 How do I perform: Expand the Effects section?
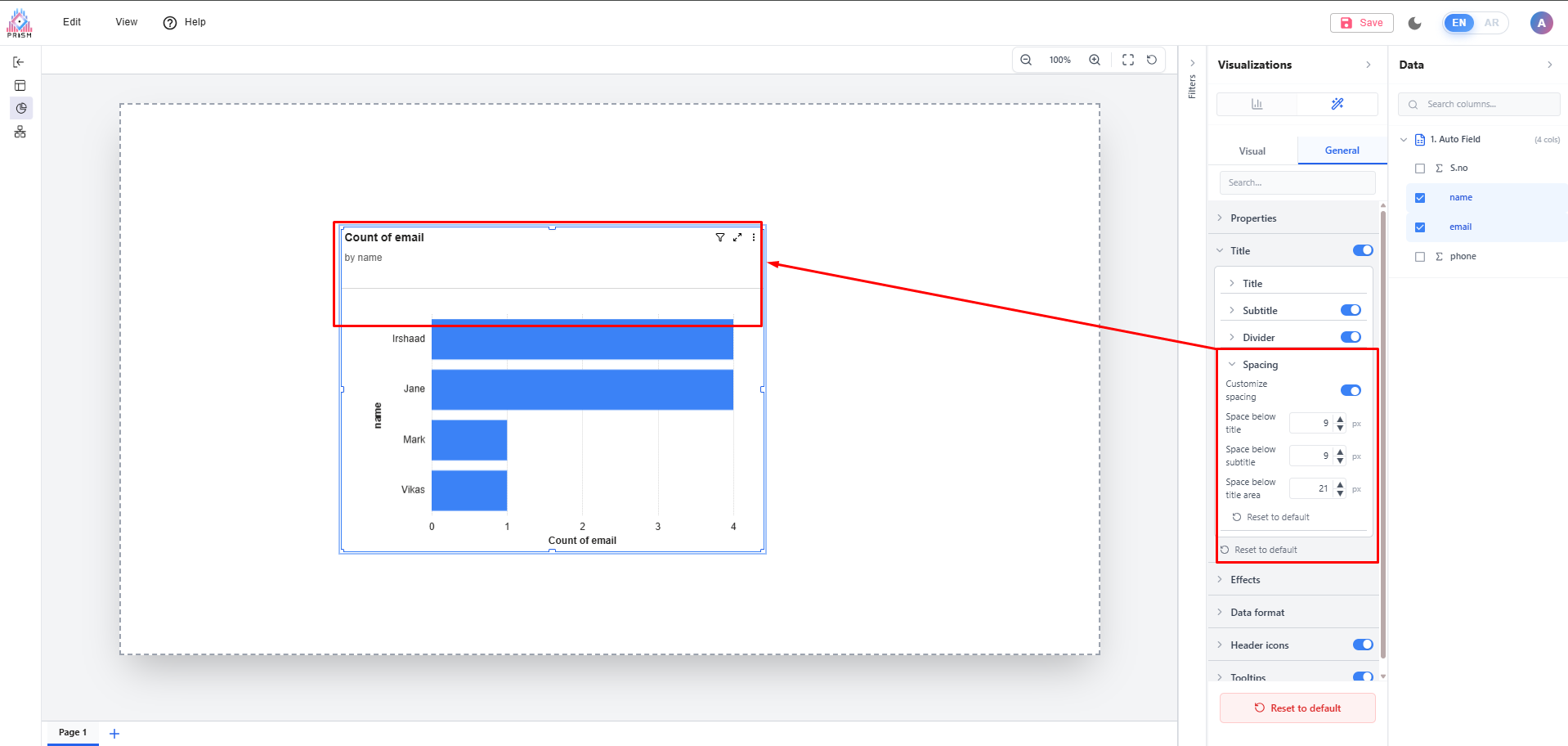point(1245,580)
